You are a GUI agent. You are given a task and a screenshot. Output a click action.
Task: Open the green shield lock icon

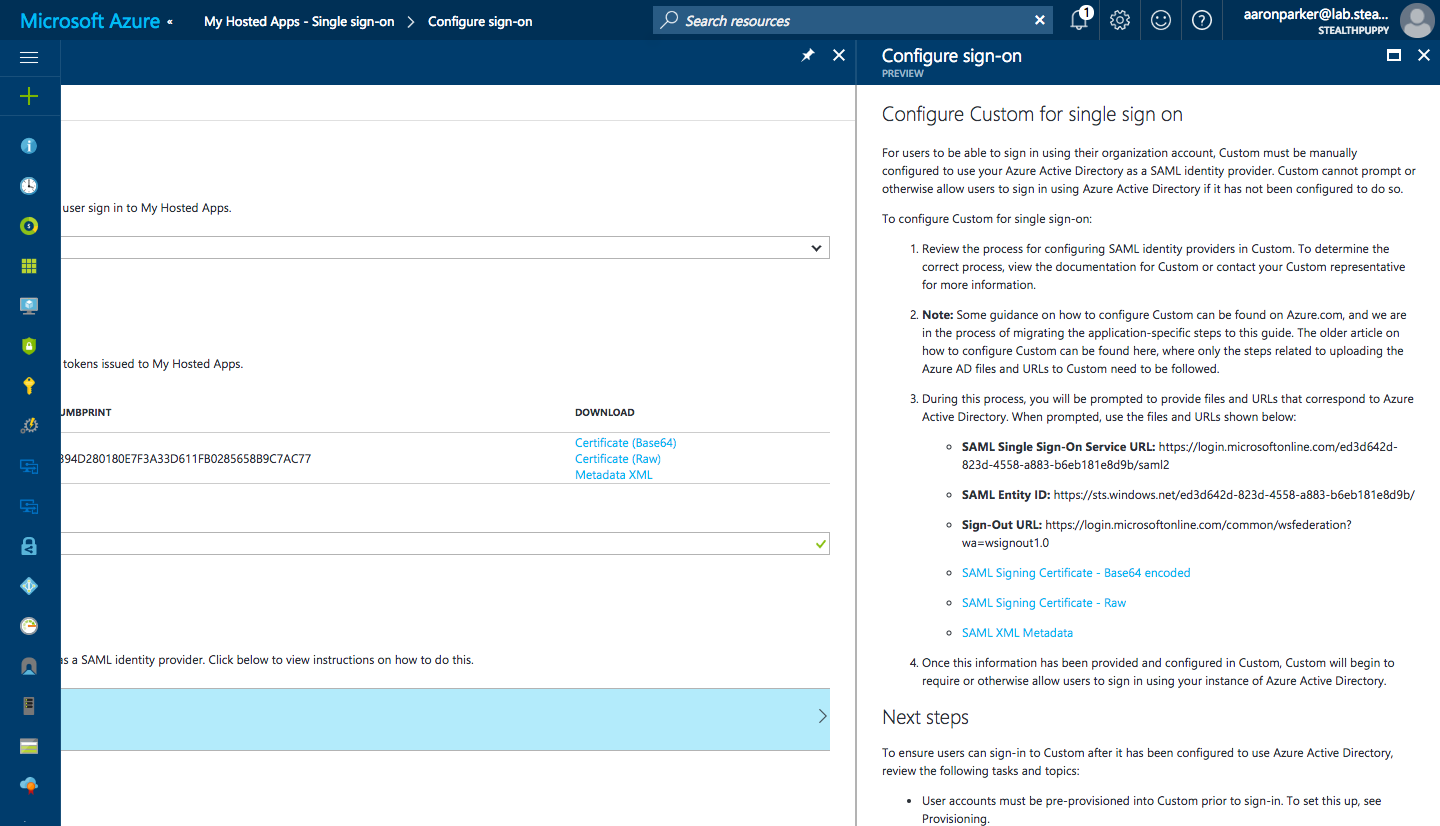pyautogui.click(x=29, y=346)
